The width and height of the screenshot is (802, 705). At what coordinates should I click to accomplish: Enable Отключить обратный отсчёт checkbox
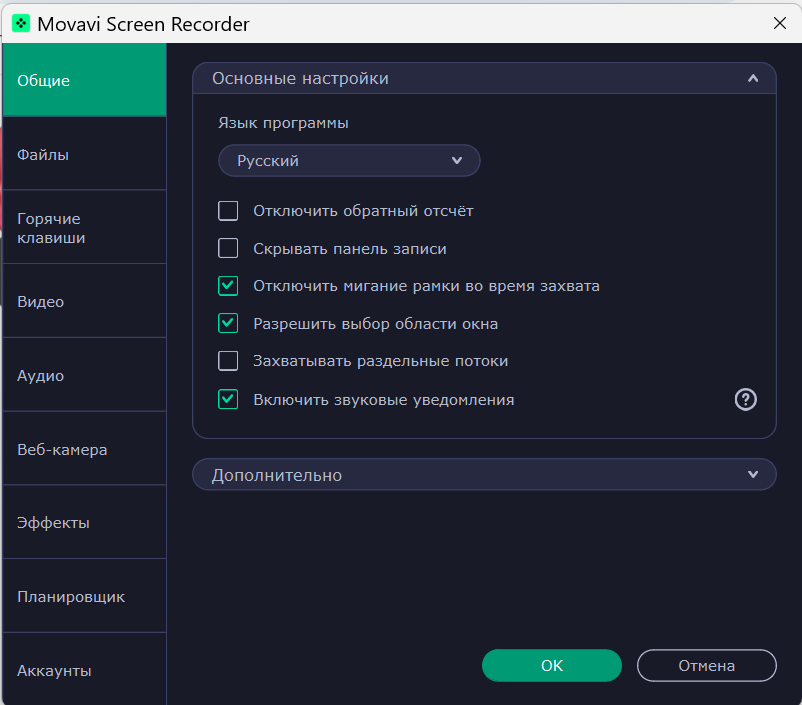pyautogui.click(x=228, y=211)
